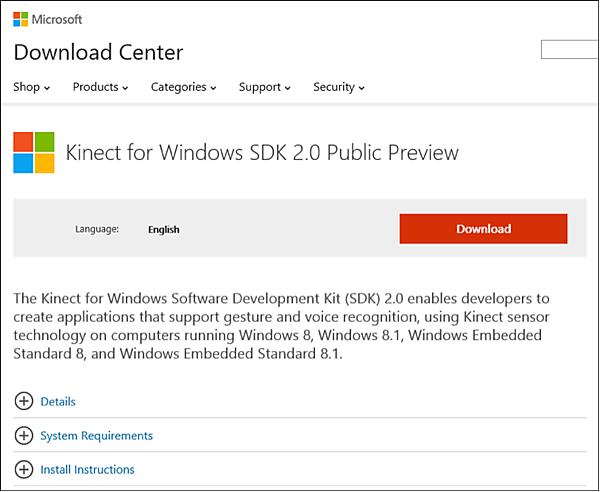
Task: Click the search input box
Action: coord(568,49)
